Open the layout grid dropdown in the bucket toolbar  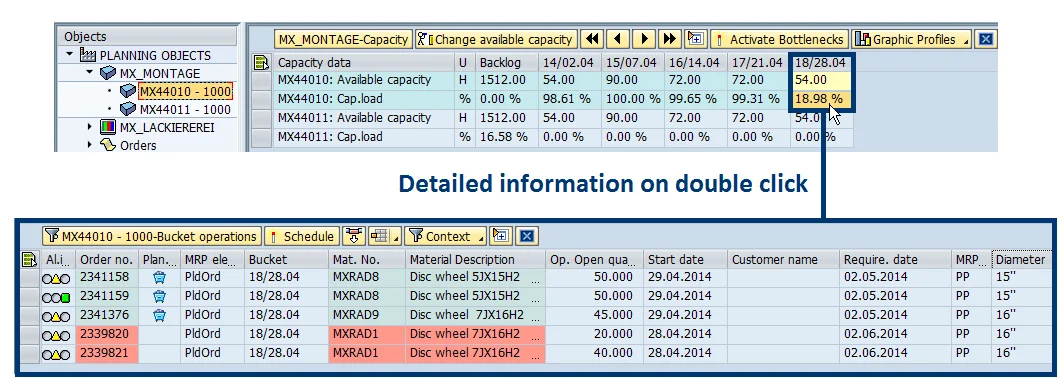pyautogui.click(x=384, y=236)
